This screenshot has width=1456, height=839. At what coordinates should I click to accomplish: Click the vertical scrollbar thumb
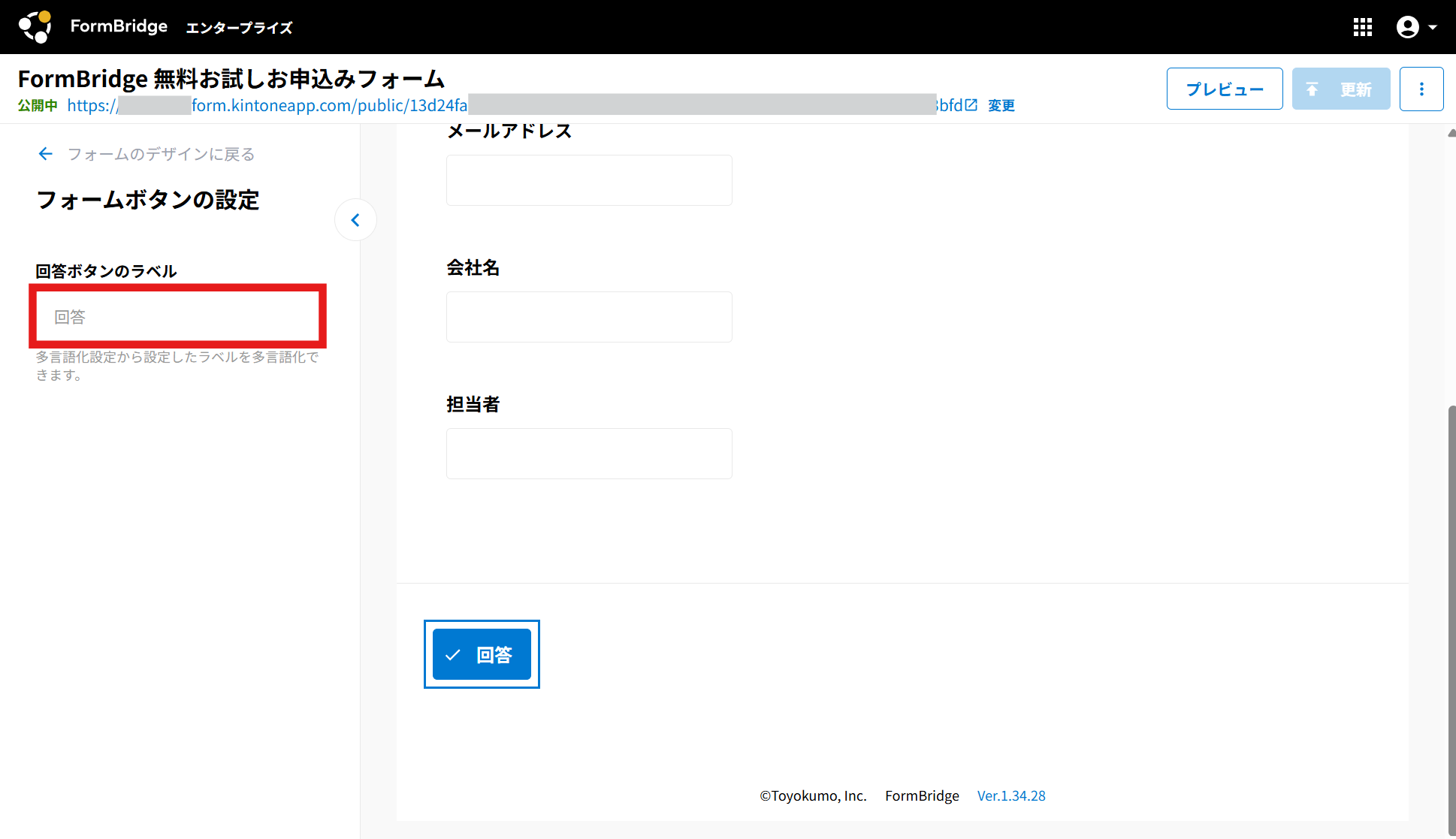1451,620
